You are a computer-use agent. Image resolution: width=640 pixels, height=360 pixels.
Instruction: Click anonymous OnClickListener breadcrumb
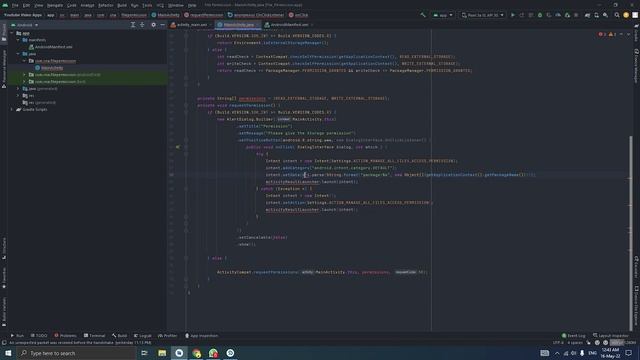click(256, 15)
